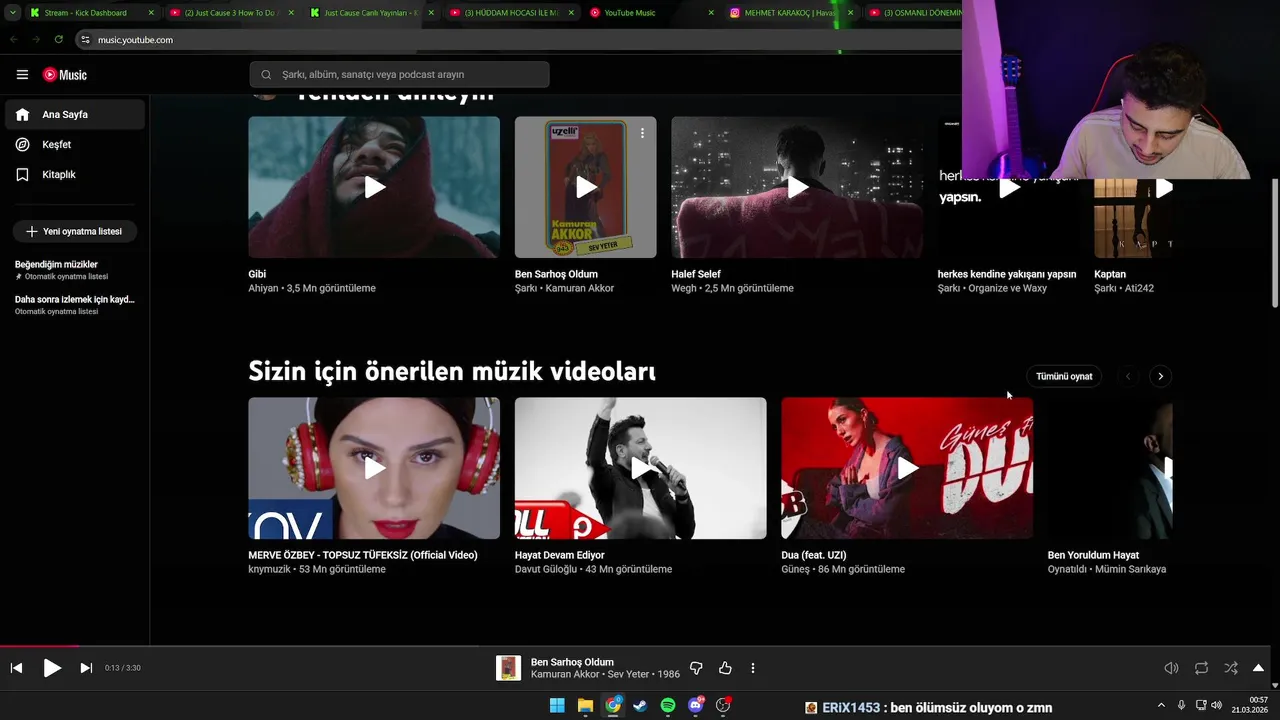Open the hamburger guide menu
1280x720 pixels.
[22, 75]
